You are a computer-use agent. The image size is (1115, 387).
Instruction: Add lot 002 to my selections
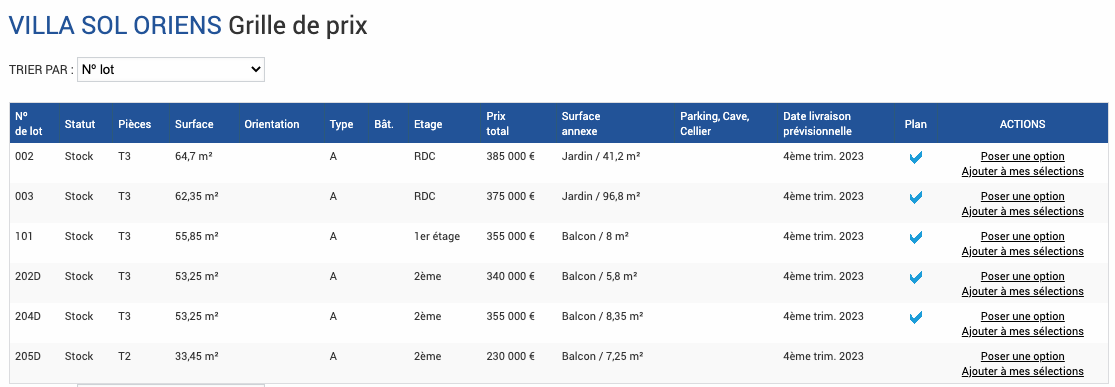tap(1023, 171)
